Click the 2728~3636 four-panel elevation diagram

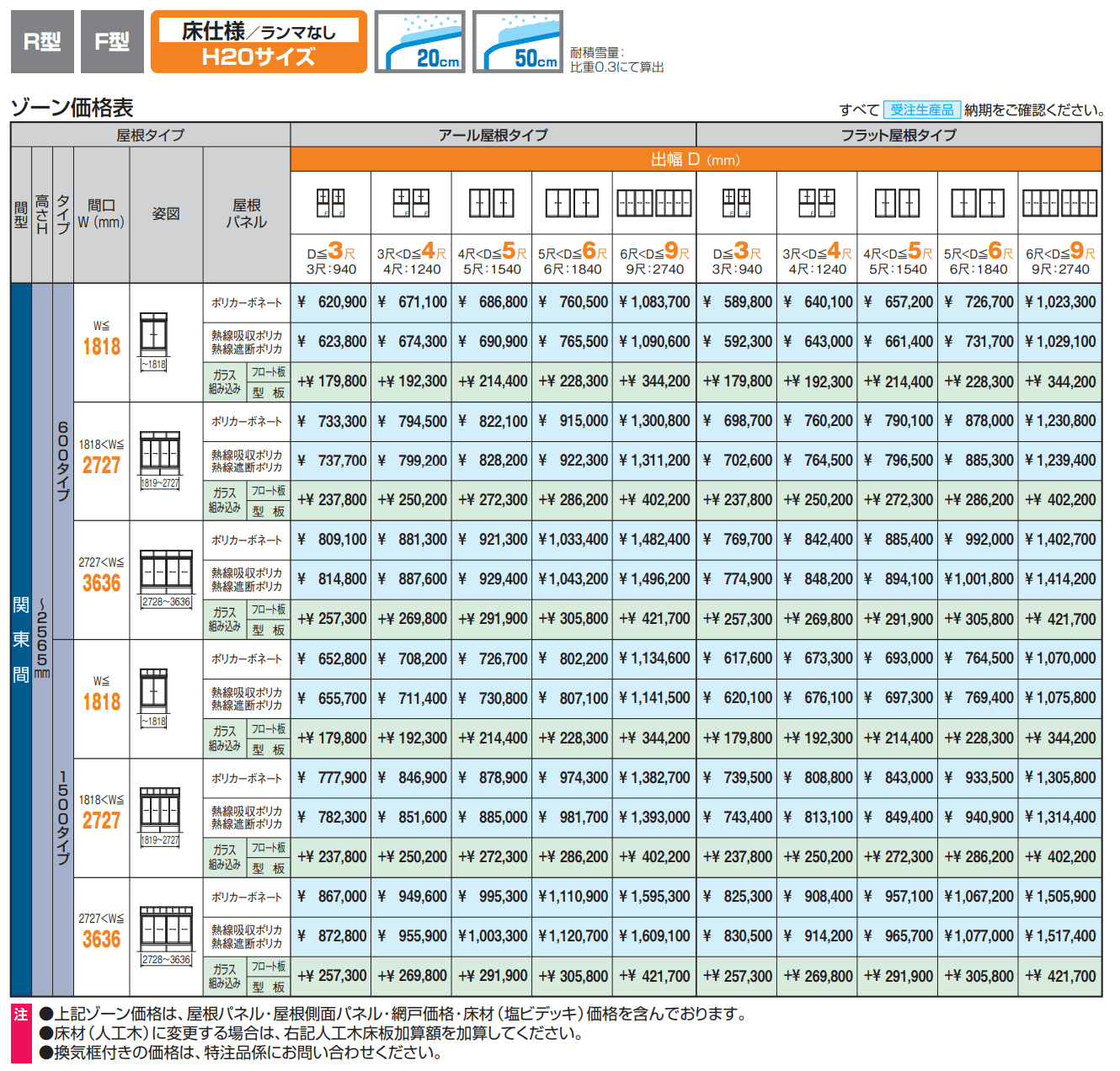(165, 573)
